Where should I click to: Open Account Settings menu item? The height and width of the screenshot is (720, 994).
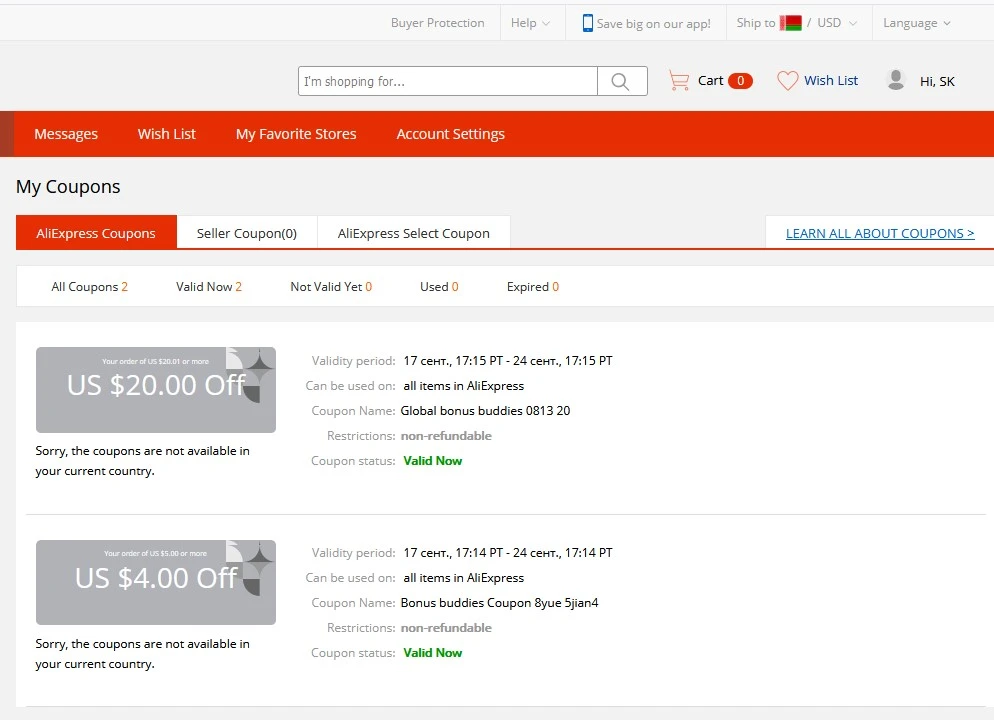coord(451,134)
